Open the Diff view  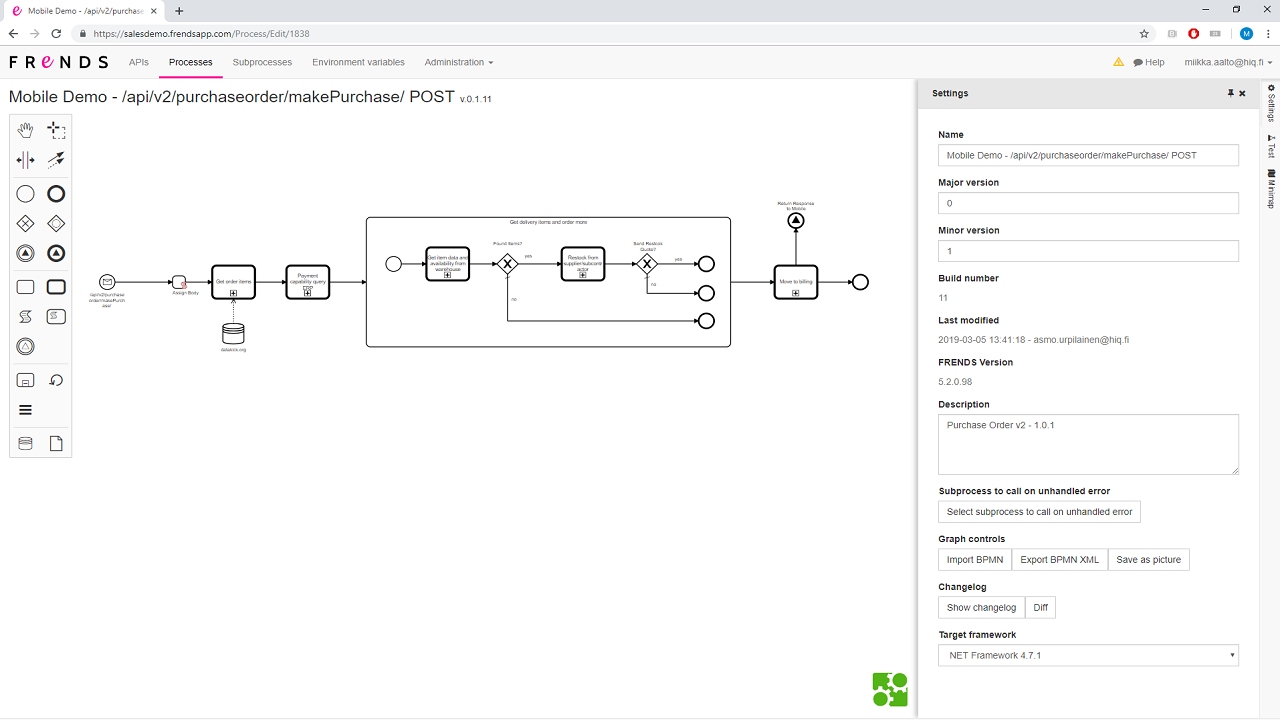(1040, 608)
